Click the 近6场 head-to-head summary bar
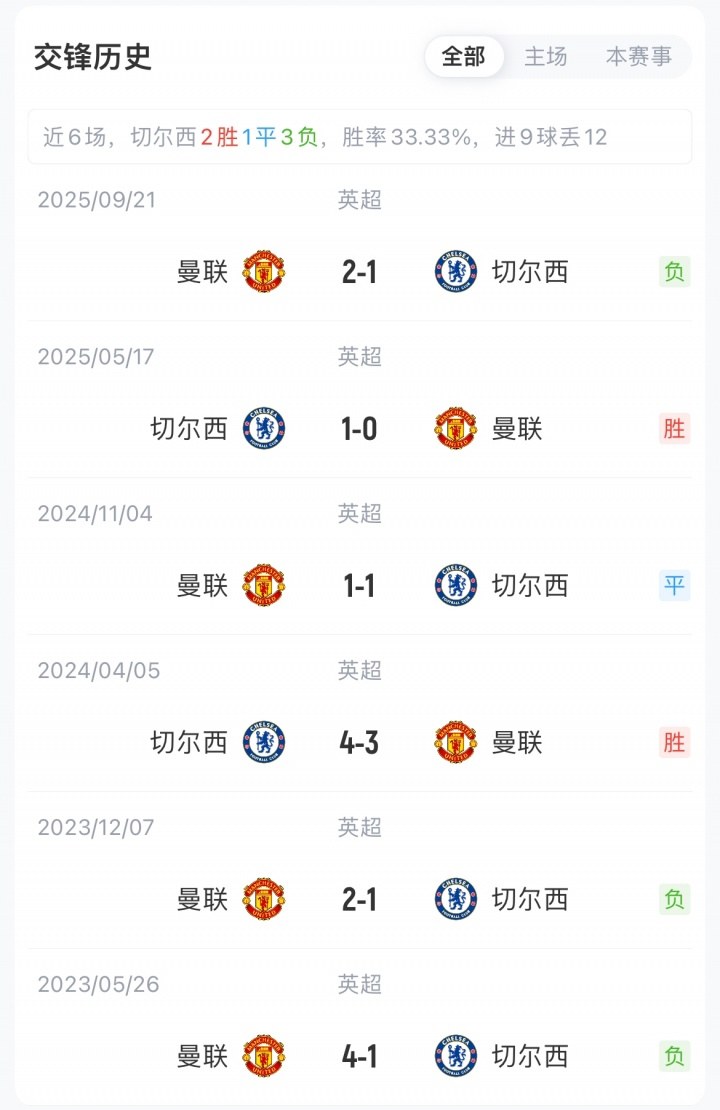Image resolution: width=720 pixels, height=1110 pixels. point(359,137)
